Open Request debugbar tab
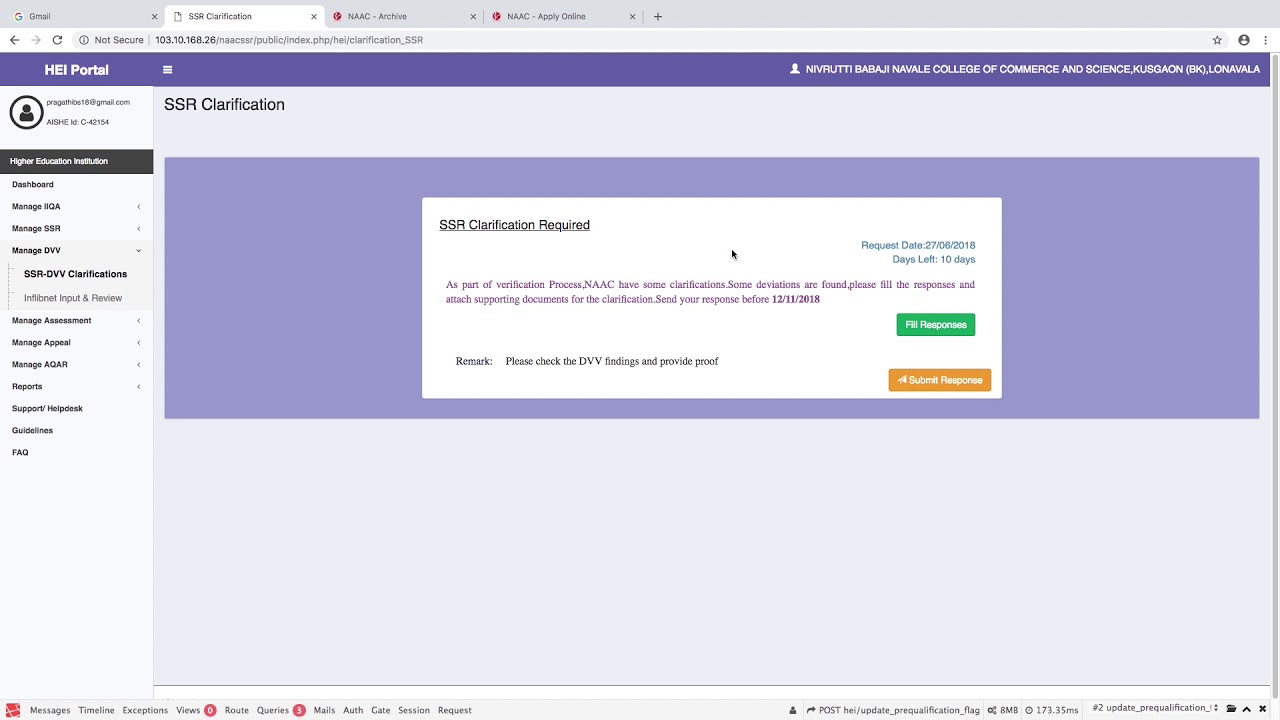Screen dimensions: 1280x720 pos(455,710)
